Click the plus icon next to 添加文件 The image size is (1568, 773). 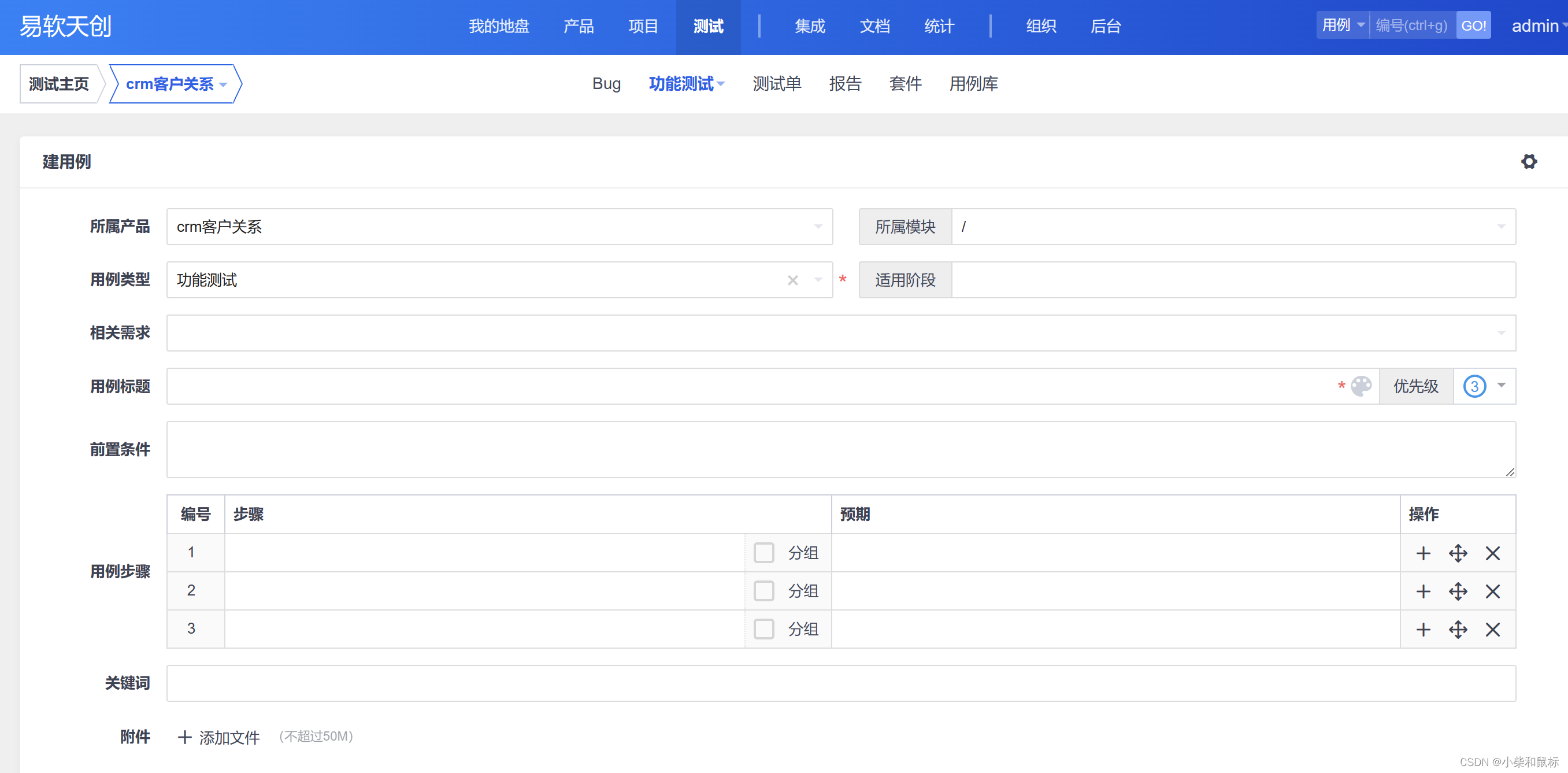pyautogui.click(x=184, y=737)
